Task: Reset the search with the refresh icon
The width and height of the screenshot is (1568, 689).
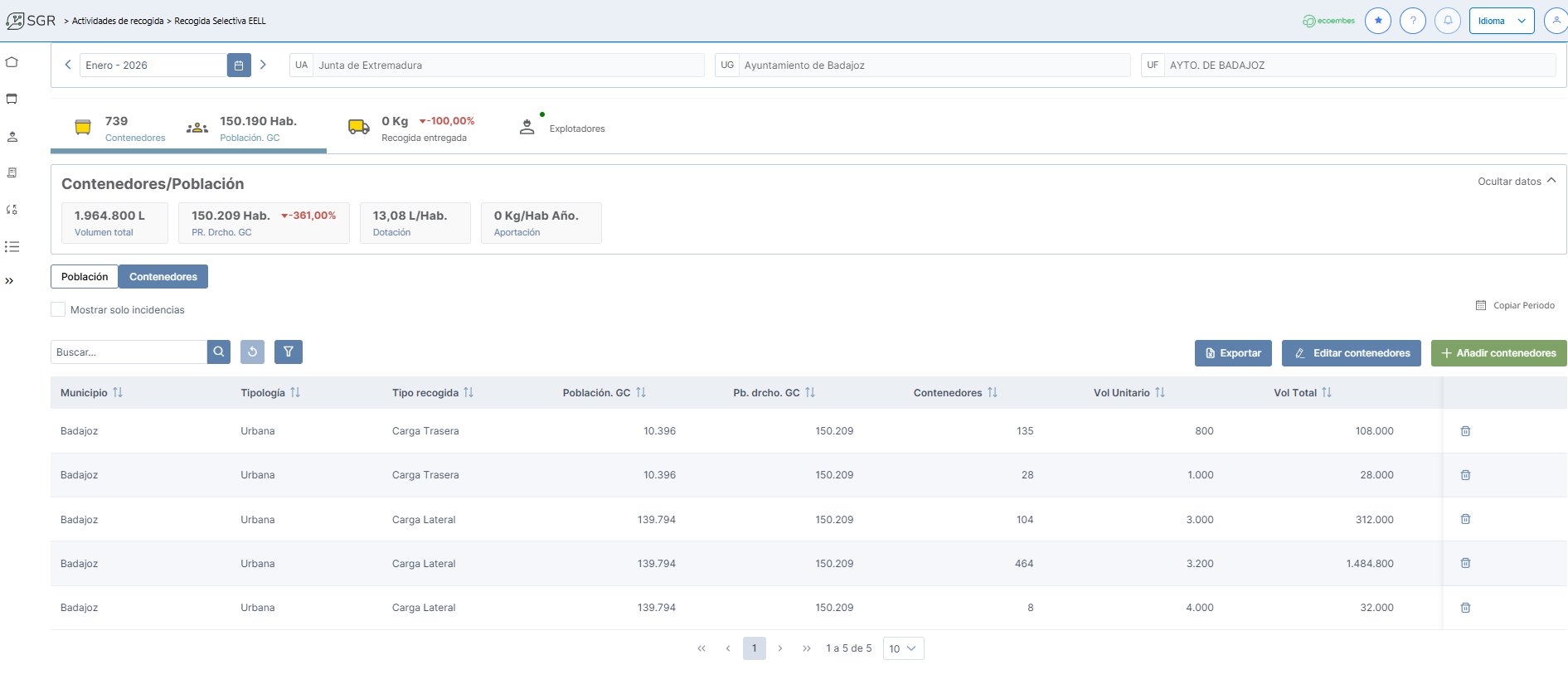Action: click(253, 352)
